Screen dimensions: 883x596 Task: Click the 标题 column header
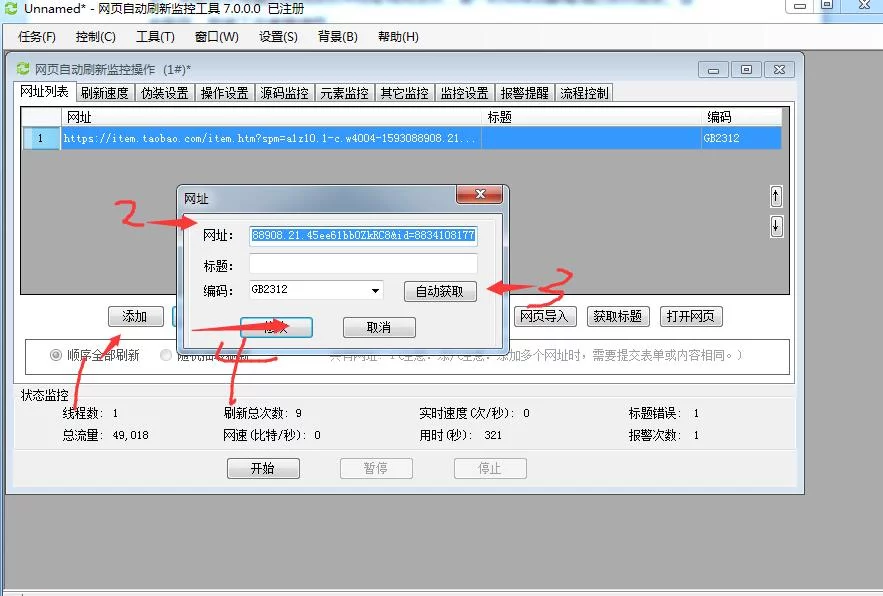591,117
